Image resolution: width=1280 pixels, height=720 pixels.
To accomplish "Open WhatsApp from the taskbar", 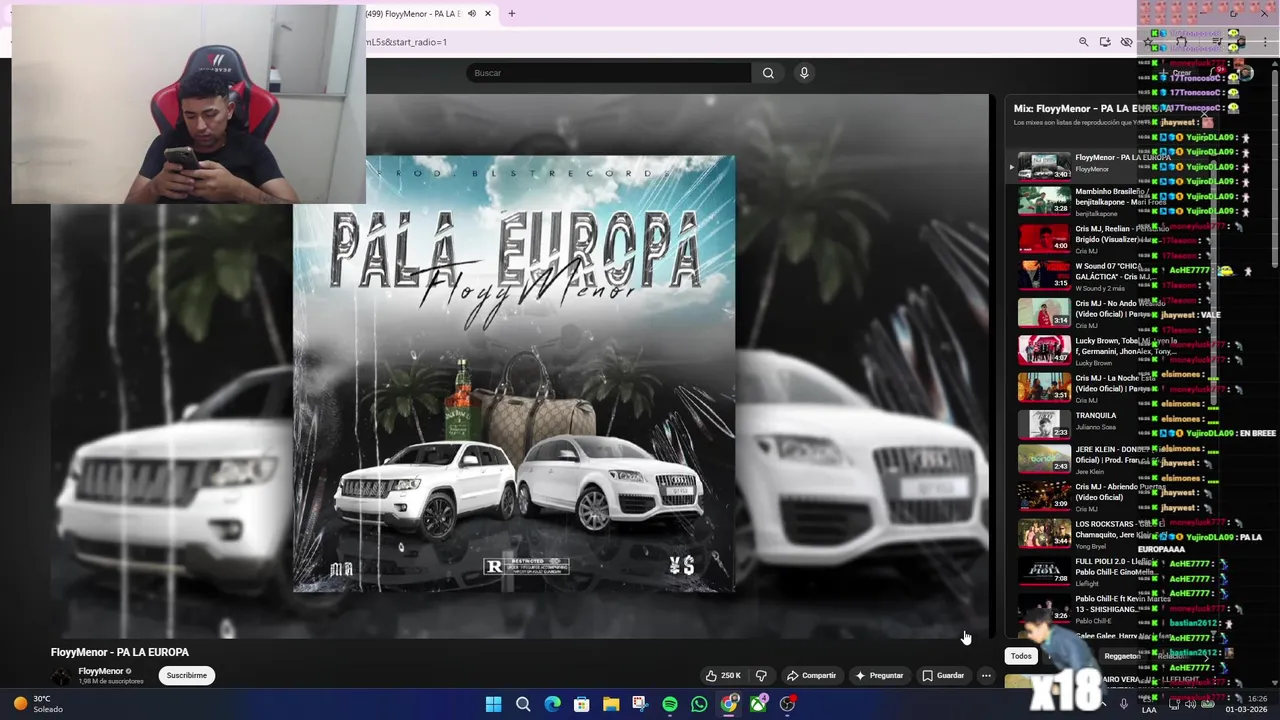I will pyautogui.click(x=699, y=704).
